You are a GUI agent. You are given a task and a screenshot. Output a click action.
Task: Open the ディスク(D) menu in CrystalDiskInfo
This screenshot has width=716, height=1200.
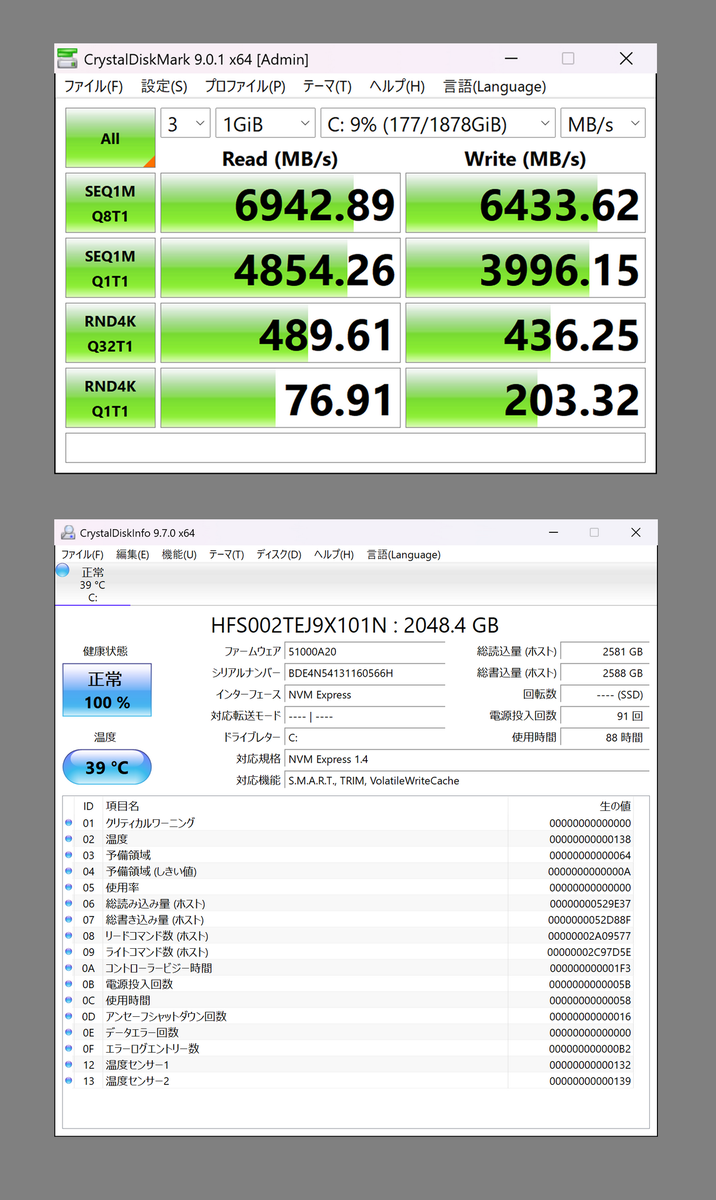[279, 554]
